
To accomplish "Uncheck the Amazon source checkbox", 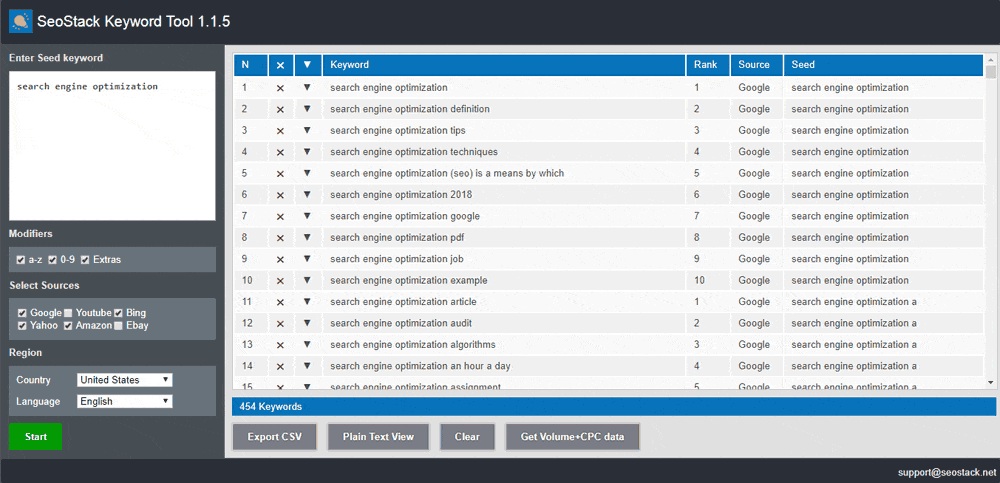I will point(68,326).
